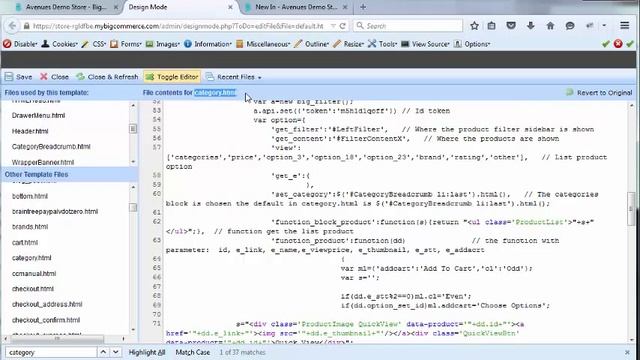Expand the Recent Files dropdown
The width and height of the screenshot is (640, 360).
pos(233,77)
